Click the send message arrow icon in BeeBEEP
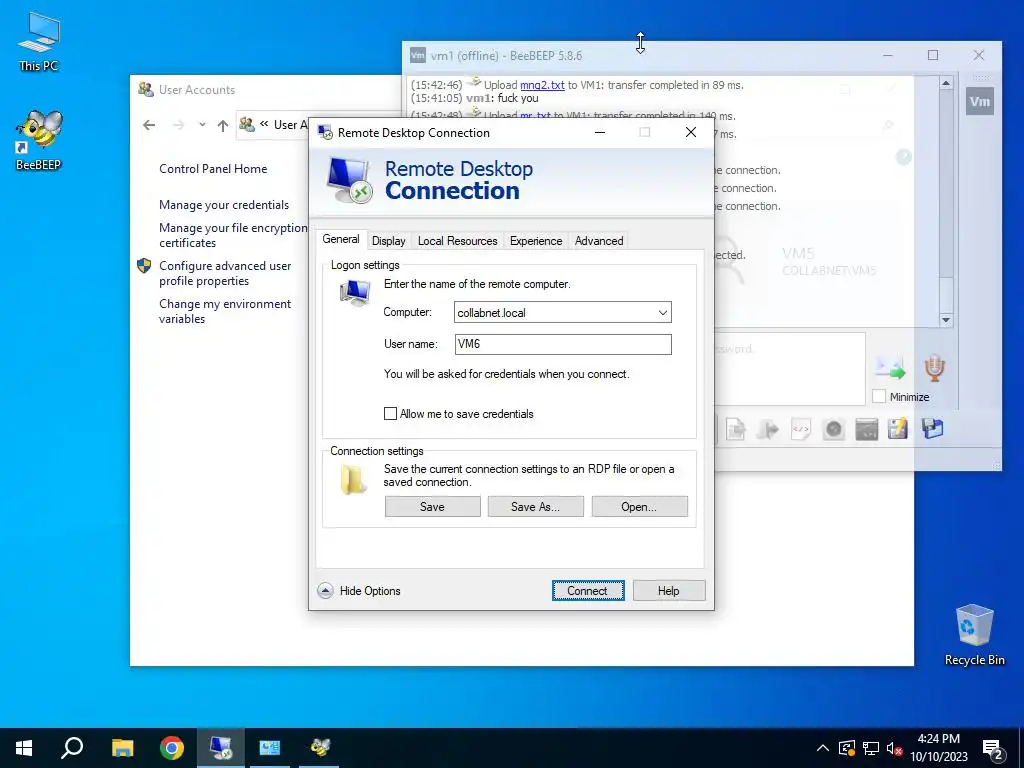The height and width of the screenshot is (768, 1024). tap(890, 368)
